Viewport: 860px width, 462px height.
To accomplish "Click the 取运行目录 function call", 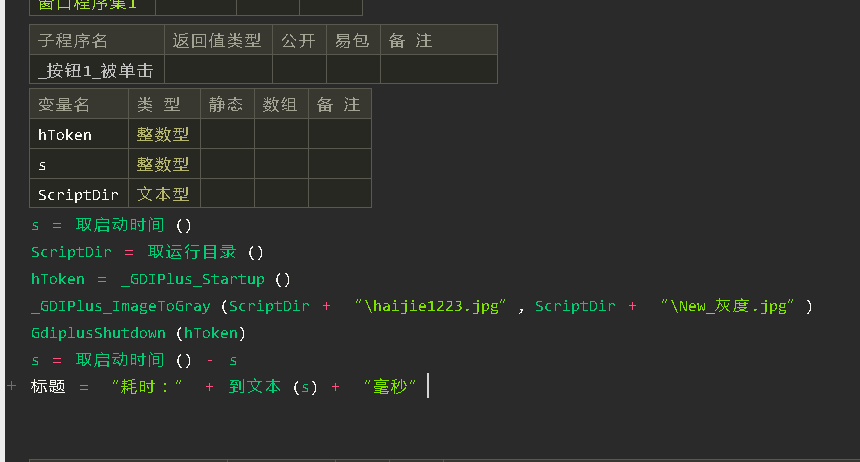I will click(194, 252).
